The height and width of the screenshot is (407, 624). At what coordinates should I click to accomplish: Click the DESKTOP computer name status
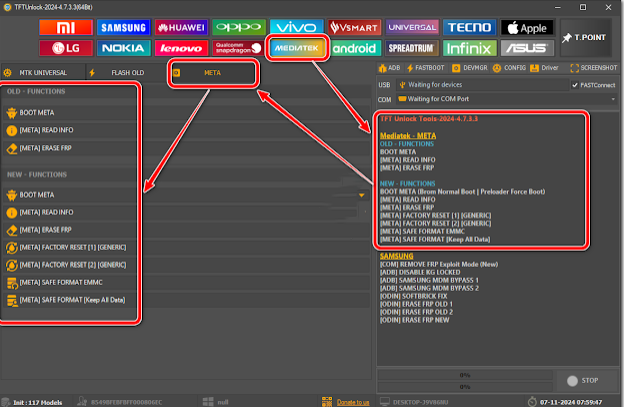(x=421, y=403)
